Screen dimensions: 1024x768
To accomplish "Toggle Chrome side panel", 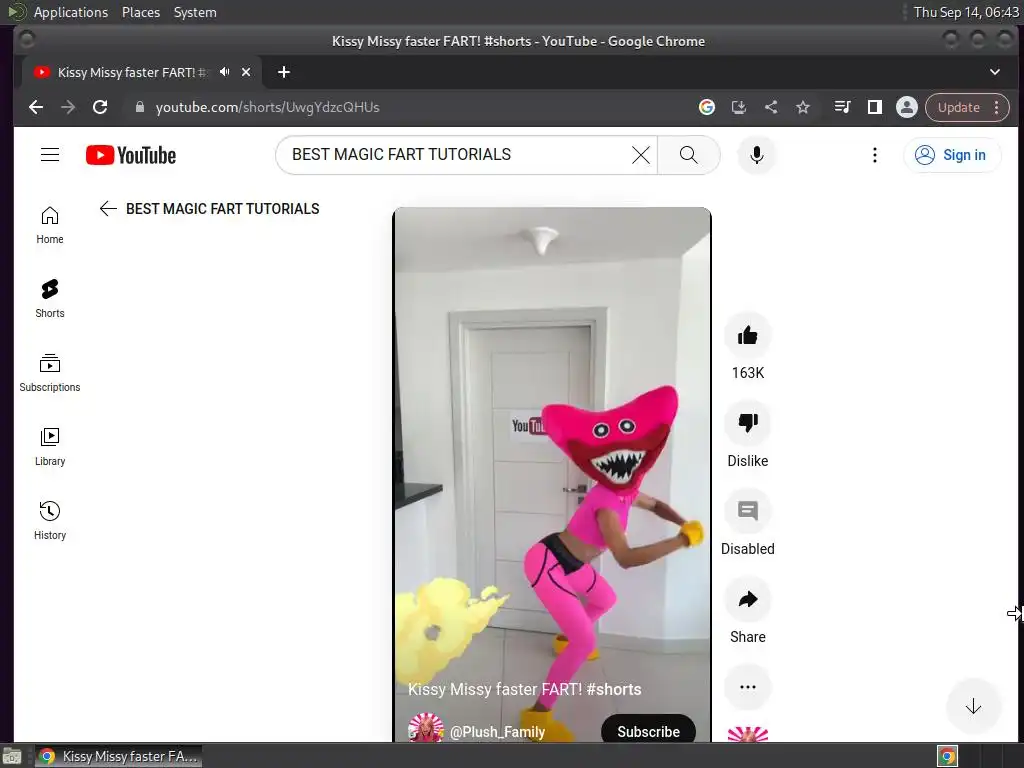I will tap(874, 107).
